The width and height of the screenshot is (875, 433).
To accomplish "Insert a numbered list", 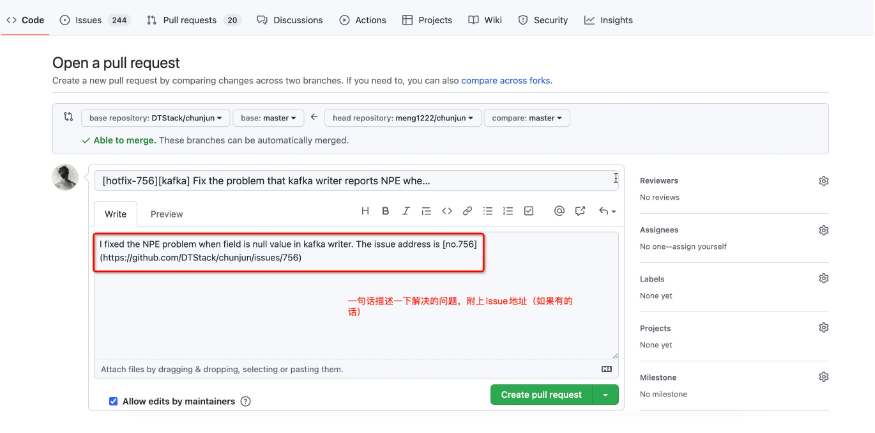I will pyautogui.click(x=508, y=211).
